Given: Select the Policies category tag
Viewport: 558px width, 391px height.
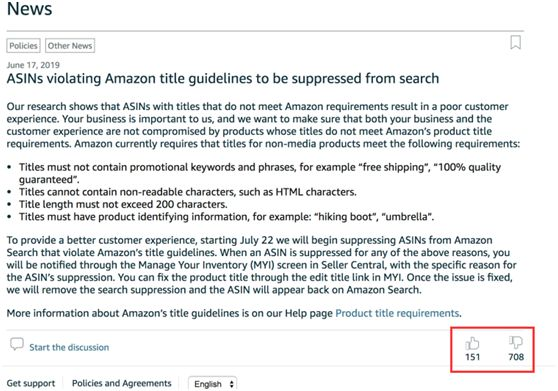Looking at the screenshot, I should click(23, 46).
